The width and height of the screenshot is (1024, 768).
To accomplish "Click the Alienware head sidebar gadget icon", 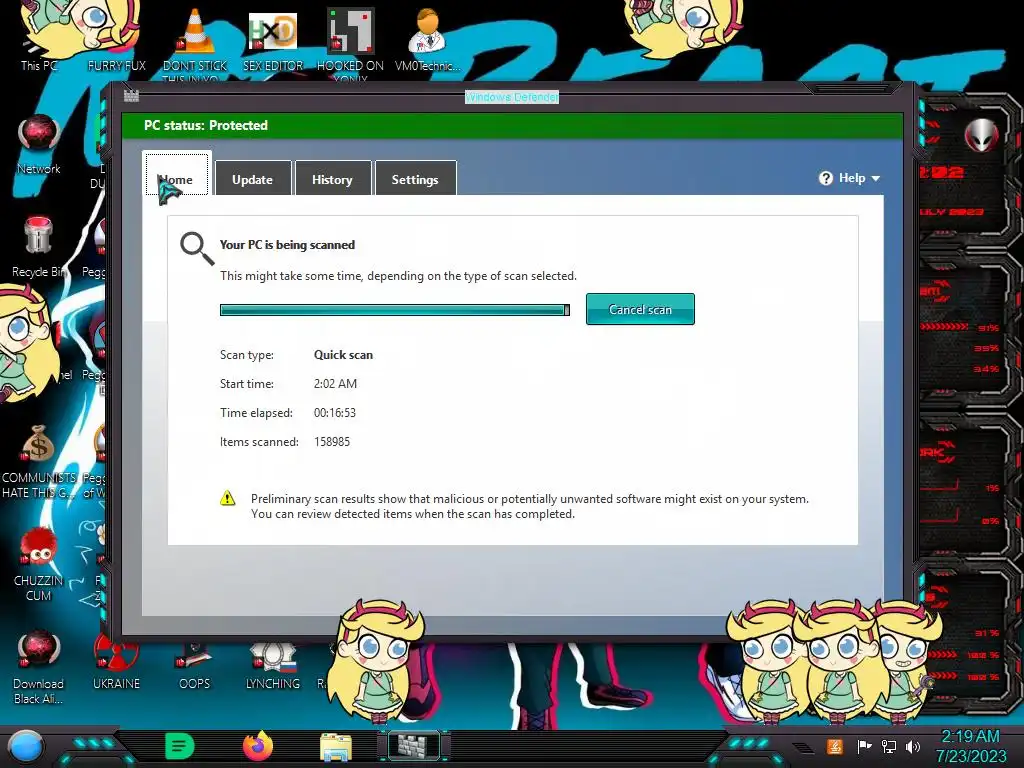I will pyautogui.click(x=981, y=135).
